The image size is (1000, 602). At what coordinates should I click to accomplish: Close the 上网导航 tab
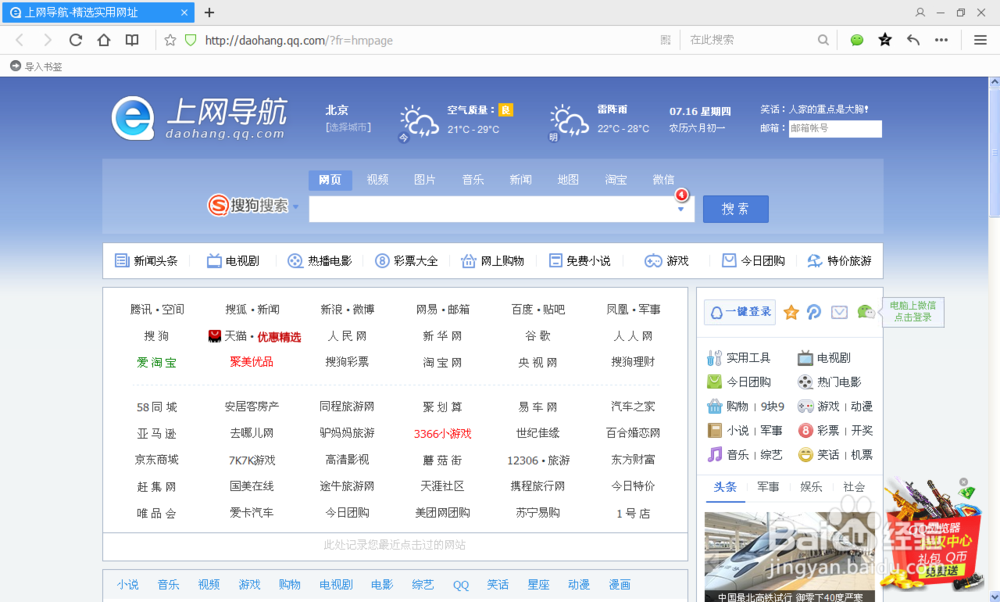click(184, 12)
